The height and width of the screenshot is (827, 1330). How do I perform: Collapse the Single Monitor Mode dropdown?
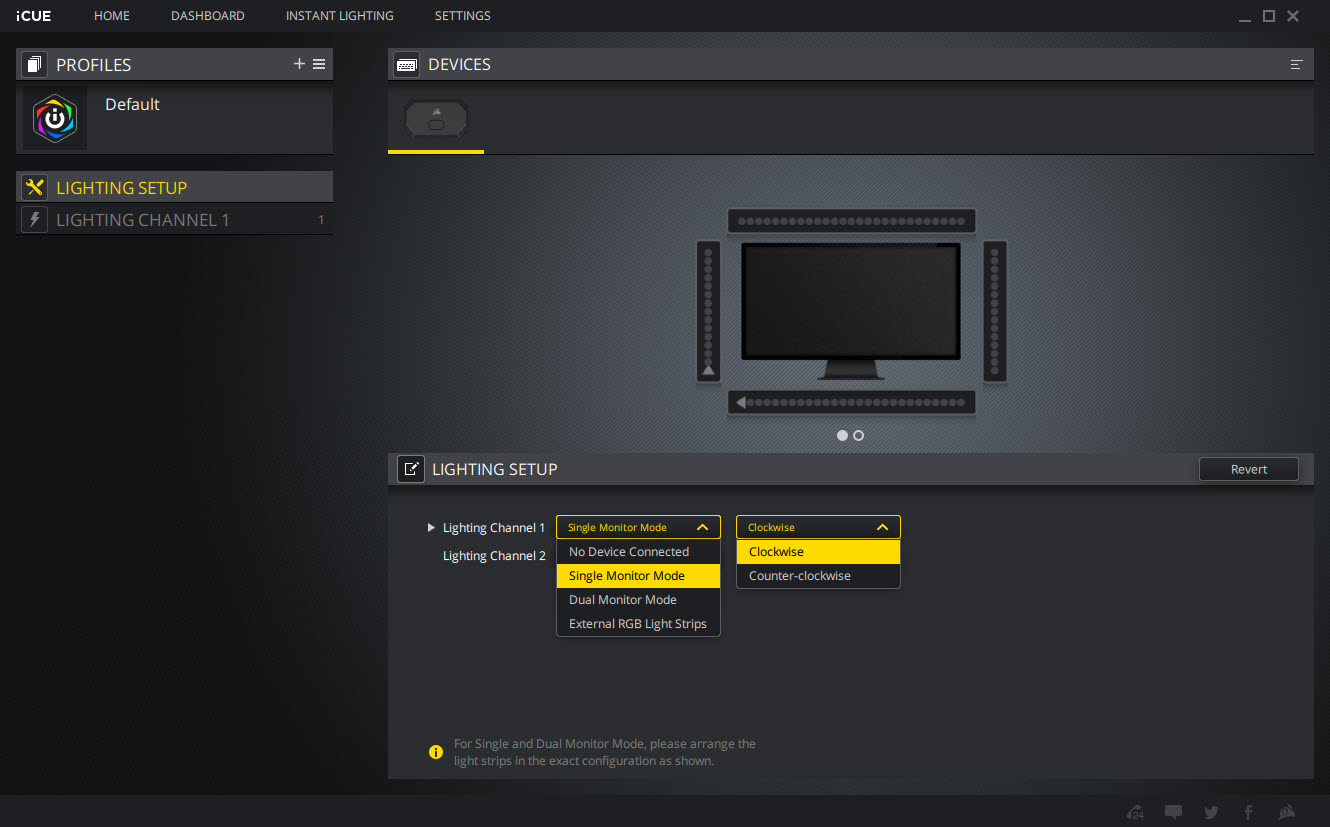click(x=638, y=527)
